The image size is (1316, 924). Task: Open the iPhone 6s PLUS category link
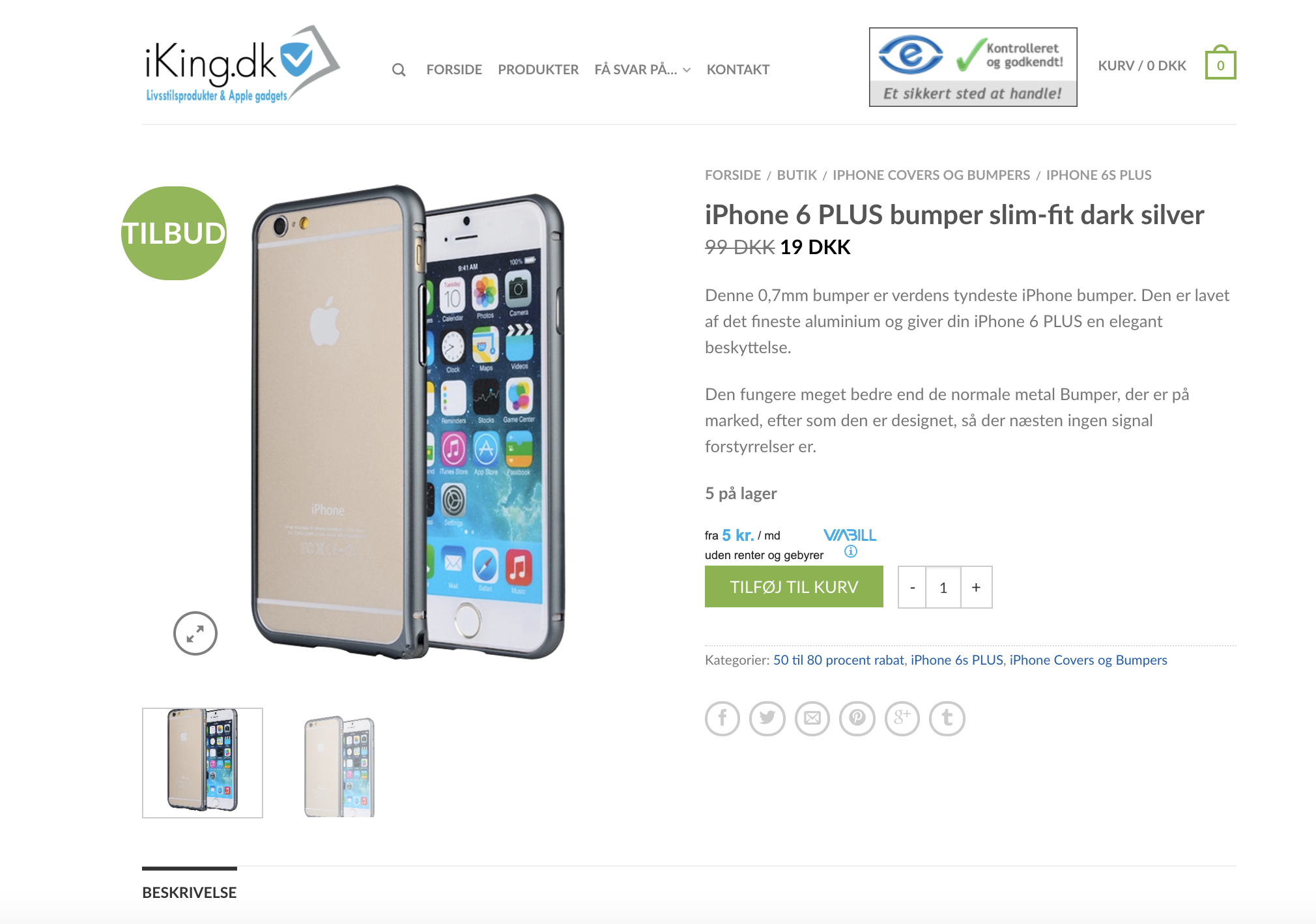coord(957,660)
